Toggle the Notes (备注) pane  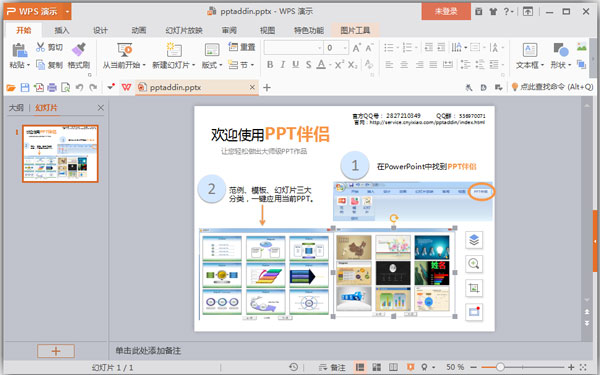(333, 367)
